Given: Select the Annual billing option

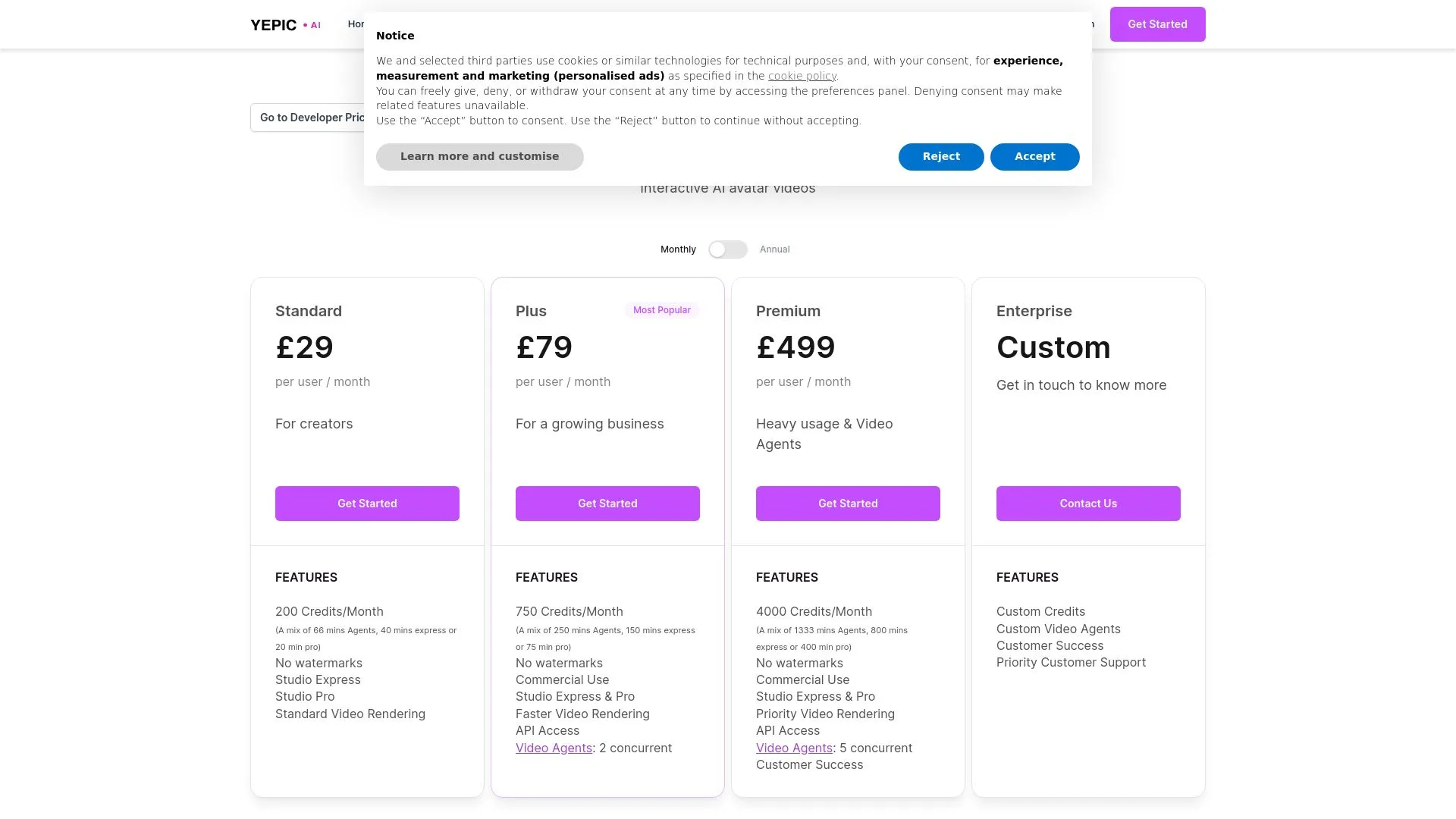Looking at the screenshot, I should click(774, 249).
